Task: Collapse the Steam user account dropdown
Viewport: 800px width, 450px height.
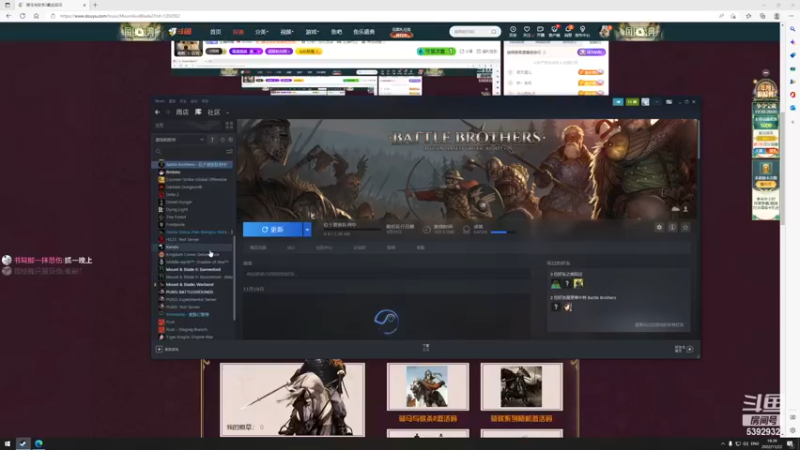Action: [x=657, y=102]
